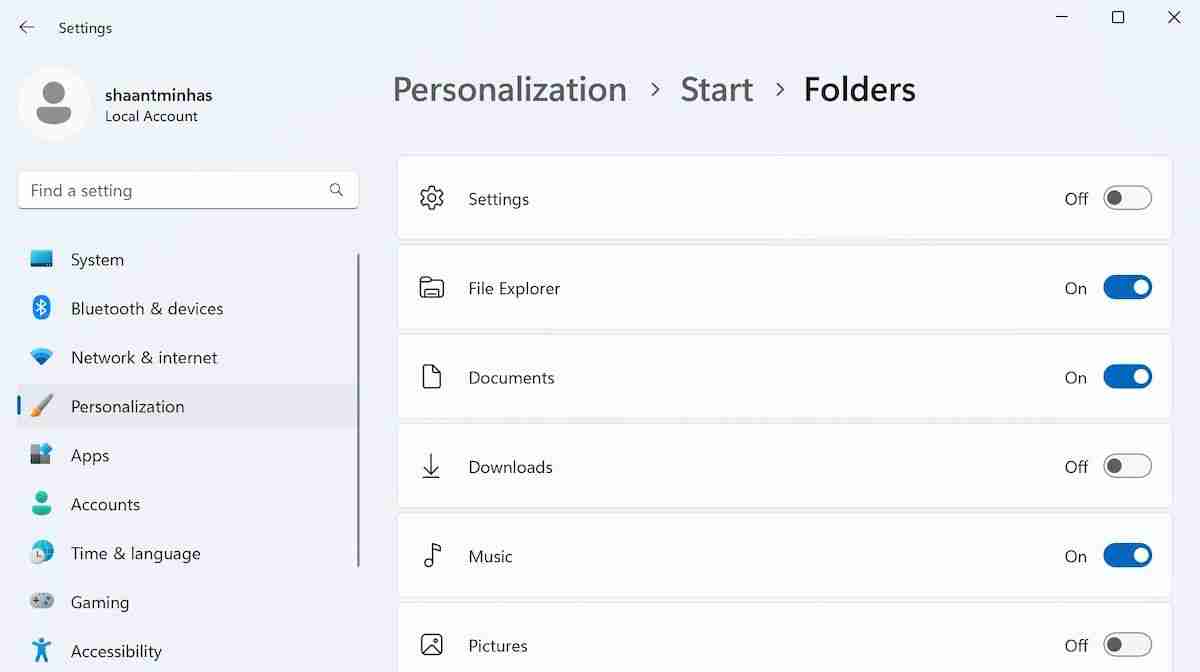Screen dimensions: 1200x672
Task: Disable the Music toggle
Action: click(1127, 556)
